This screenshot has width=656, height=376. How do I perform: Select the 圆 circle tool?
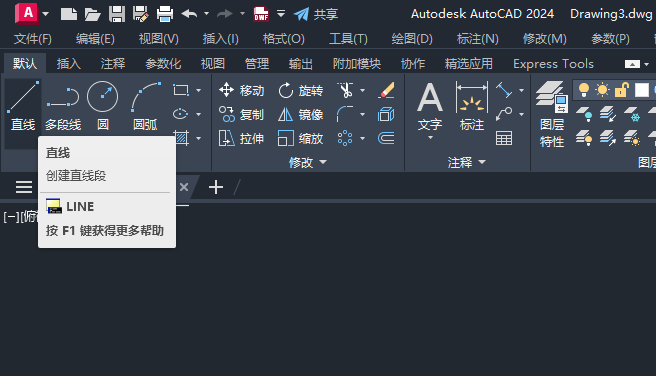[x=103, y=106]
